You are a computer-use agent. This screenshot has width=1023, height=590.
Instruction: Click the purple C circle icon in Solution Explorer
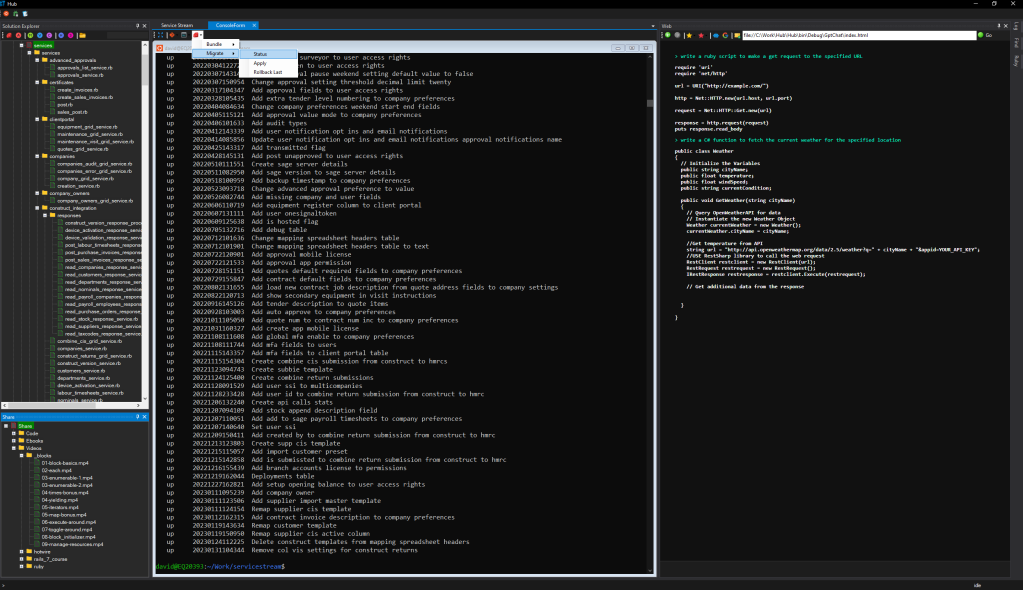click(50, 35)
